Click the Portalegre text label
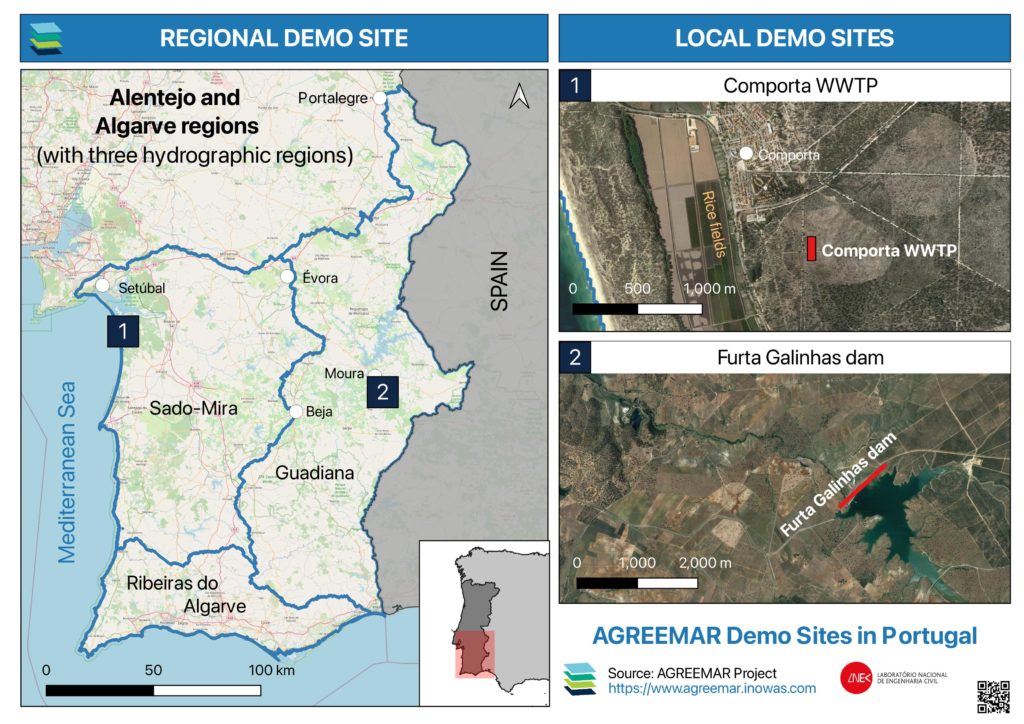1024x724 pixels. click(333, 98)
